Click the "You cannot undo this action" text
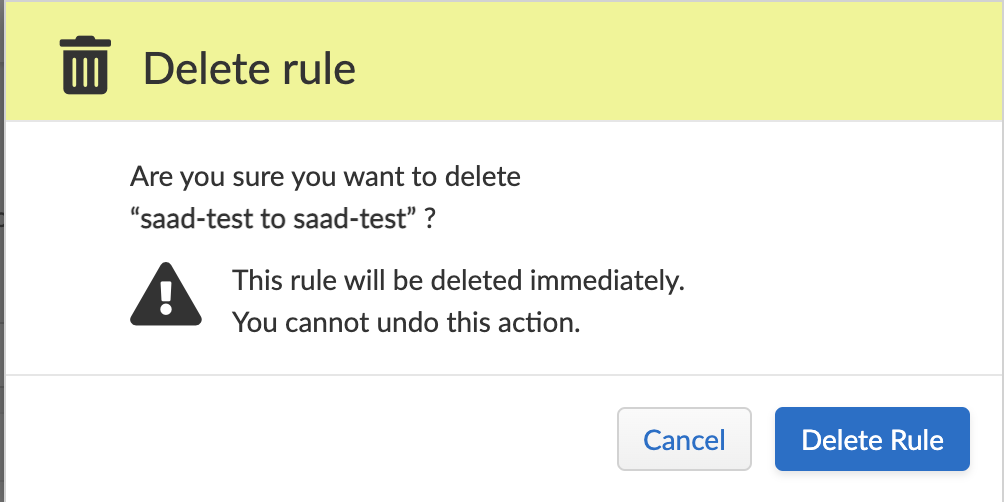Viewport: 1004px width, 502px height. coord(406,323)
